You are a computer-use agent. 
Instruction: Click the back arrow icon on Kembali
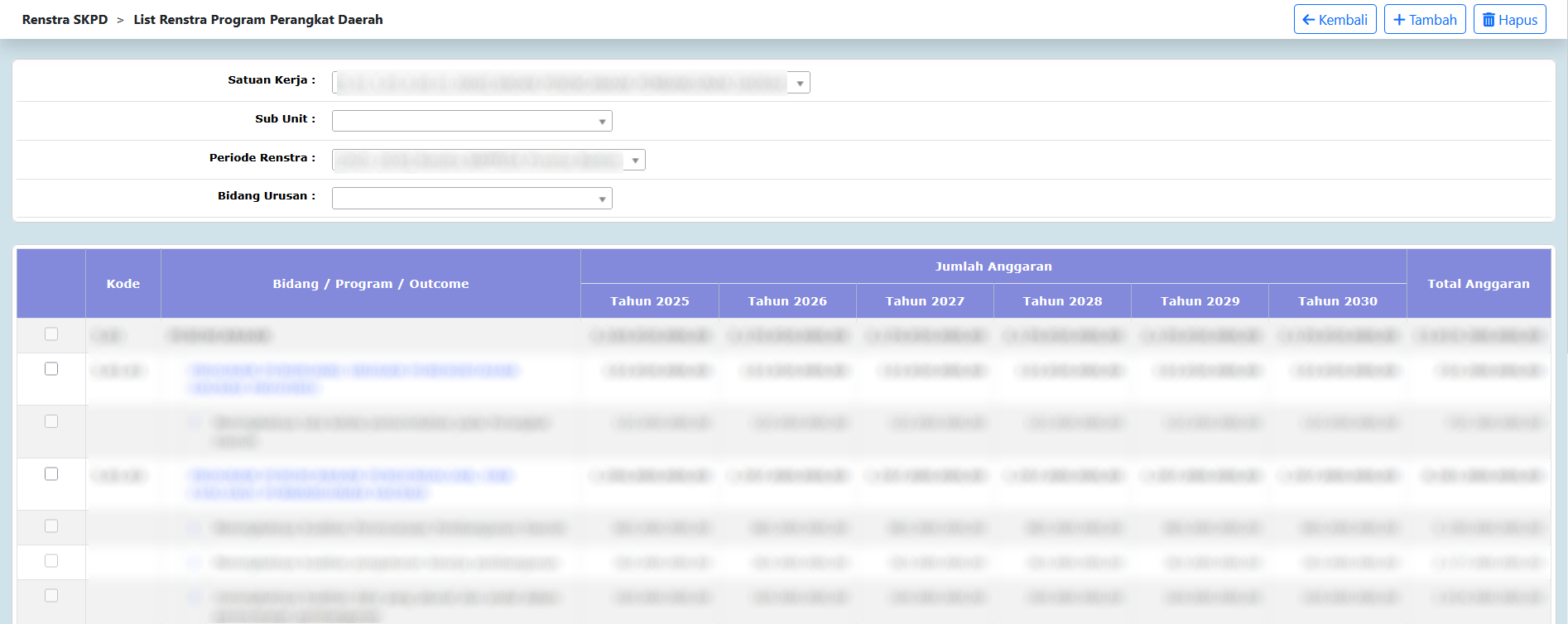click(x=1309, y=20)
